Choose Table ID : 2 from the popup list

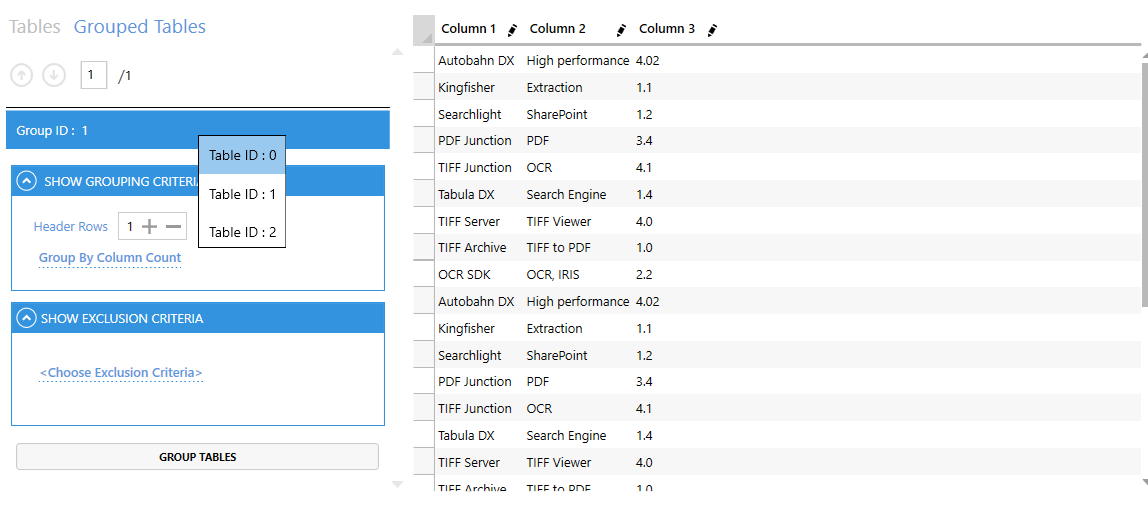[242, 232]
